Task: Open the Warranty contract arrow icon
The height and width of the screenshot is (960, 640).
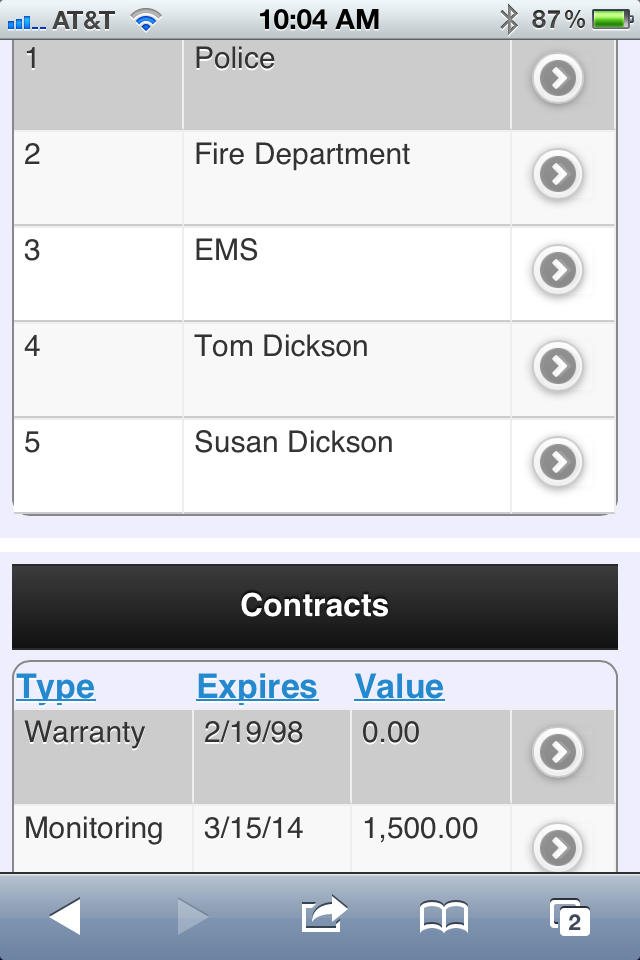Action: [557, 752]
